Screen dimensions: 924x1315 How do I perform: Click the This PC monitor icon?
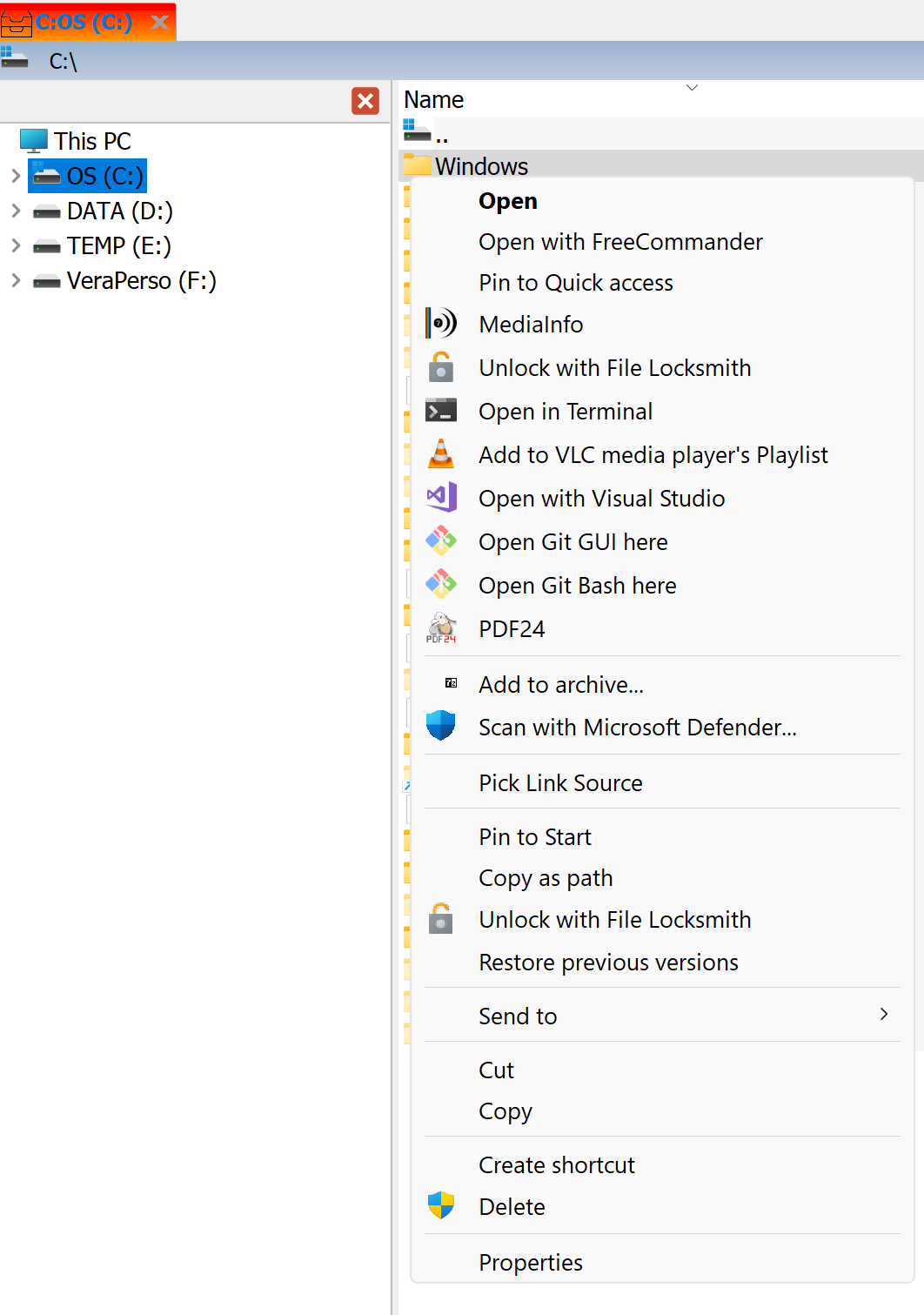click(x=34, y=140)
